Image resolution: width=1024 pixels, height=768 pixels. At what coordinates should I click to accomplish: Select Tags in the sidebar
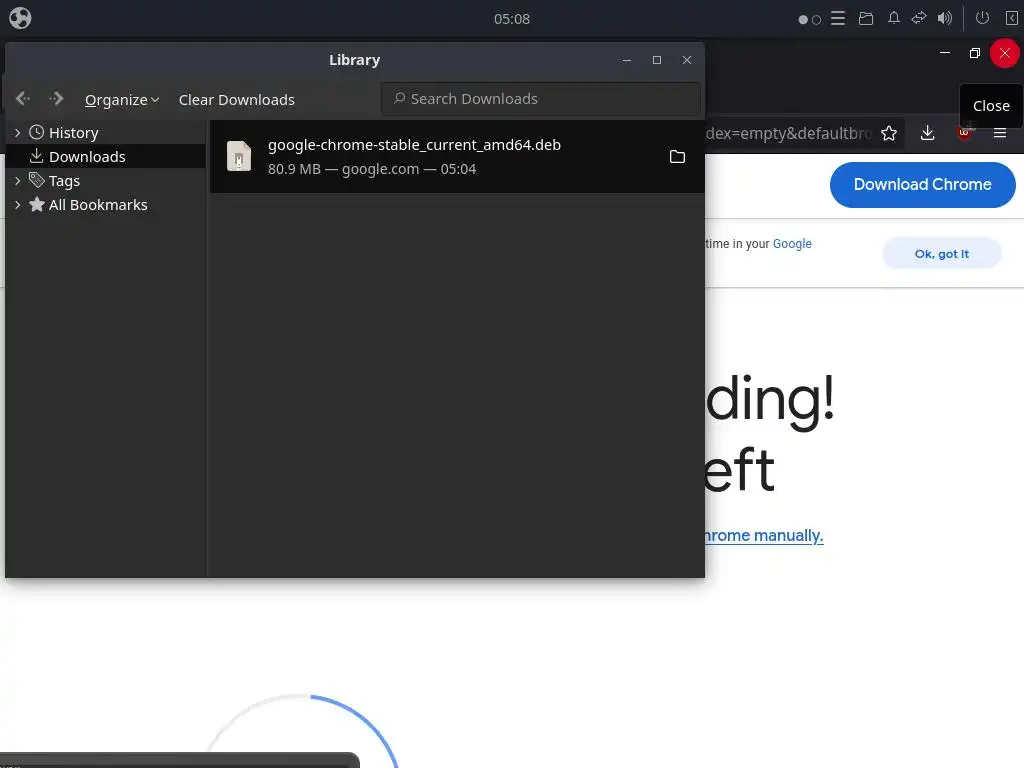click(64, 181)
